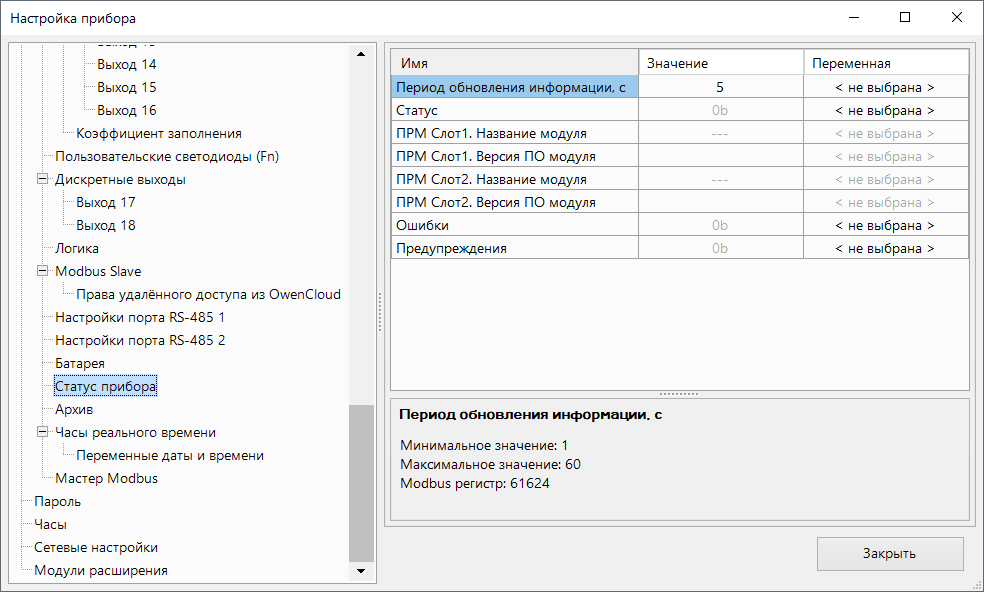Screen dimensions: 984x592
Task: Collapse the Часы реального времени node
Action: pos(43,433)
